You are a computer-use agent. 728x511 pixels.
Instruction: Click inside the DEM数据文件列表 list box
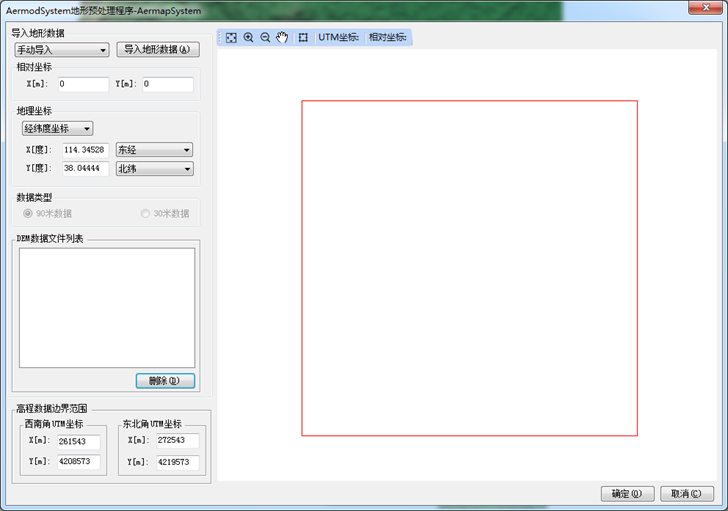coord(106,307)
